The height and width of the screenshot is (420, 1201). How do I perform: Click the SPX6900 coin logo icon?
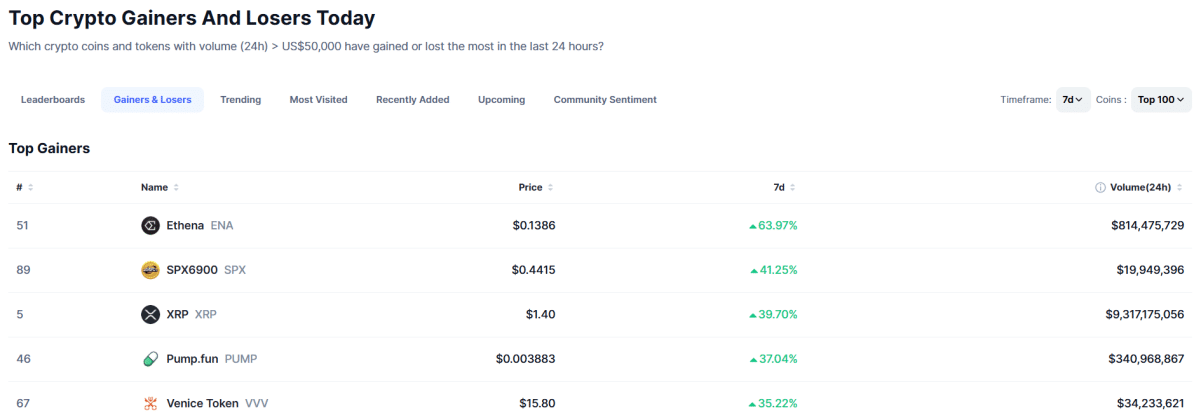click(150, 270)
